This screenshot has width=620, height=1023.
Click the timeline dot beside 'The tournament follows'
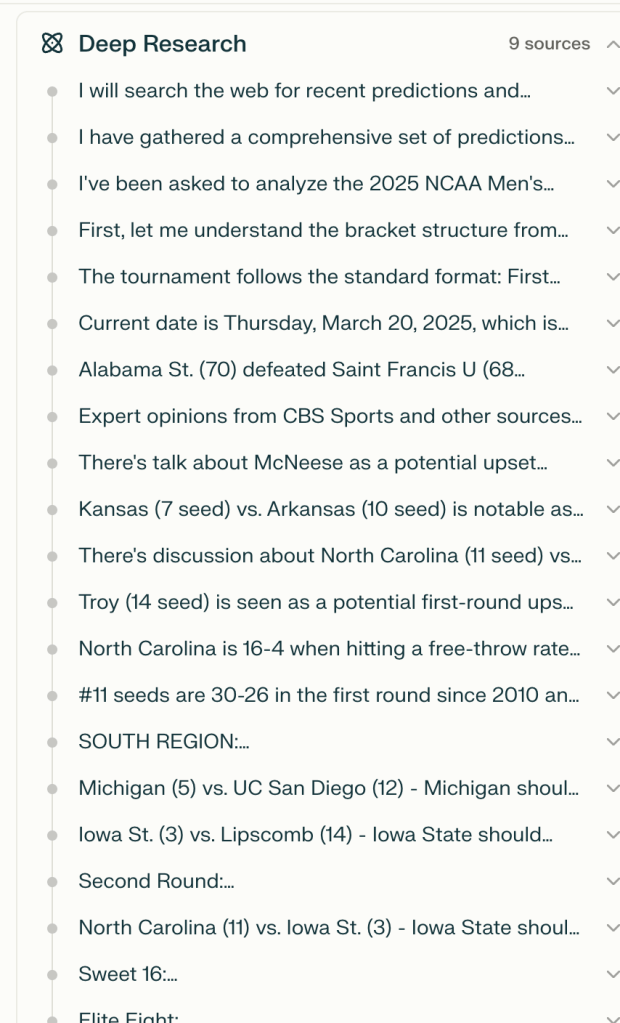tap(52, 277)
